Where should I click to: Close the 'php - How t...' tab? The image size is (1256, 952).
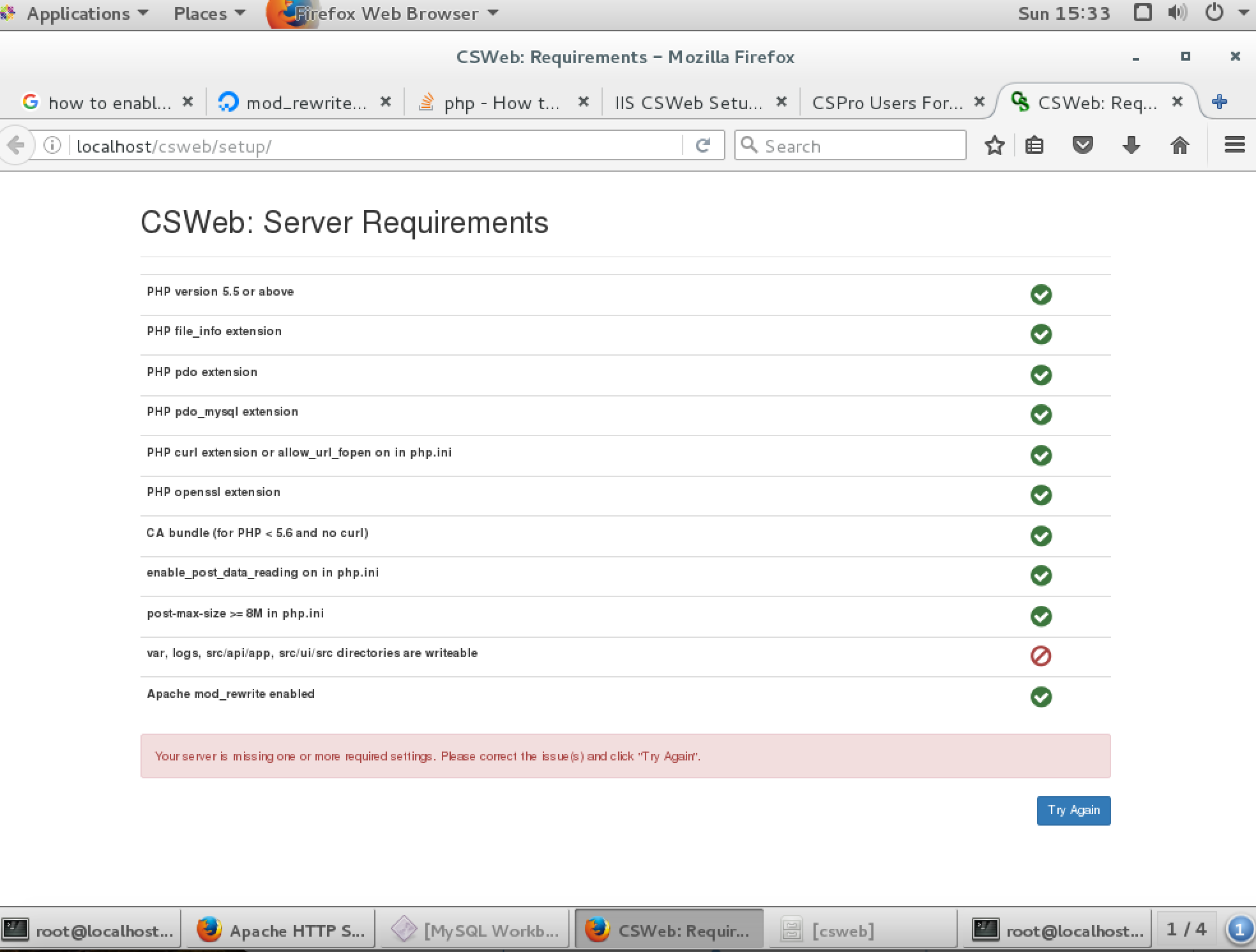(x=583, y=102)
